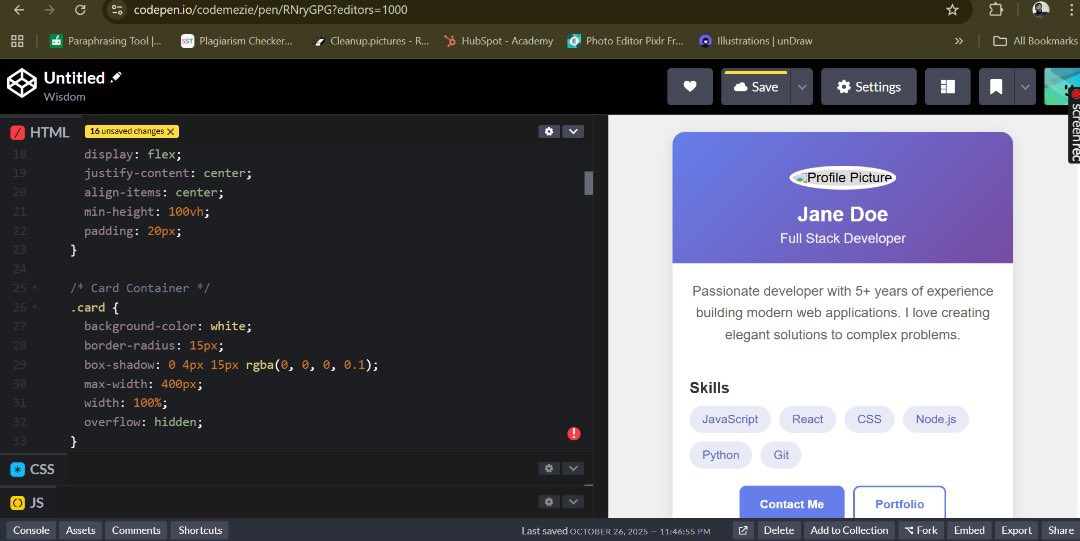This screenshot has width=1080, height=541.
Task: Click the Python skill tag
Action: [x=720, y=455]
